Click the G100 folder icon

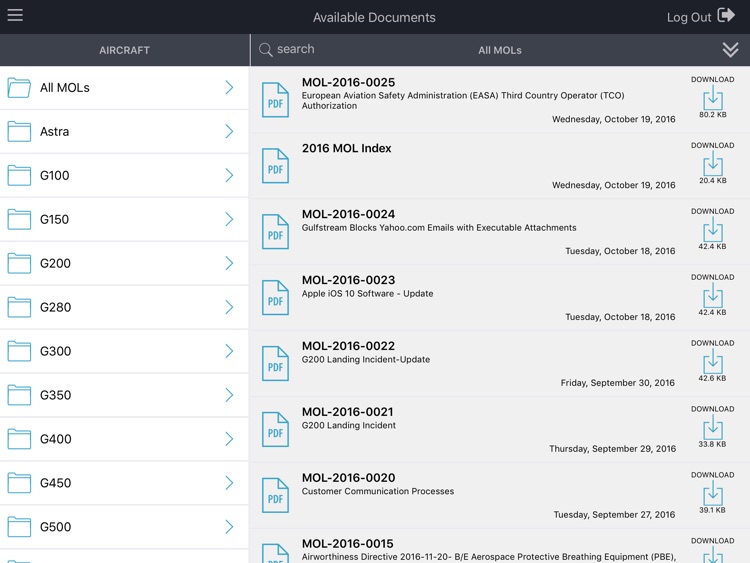tap(19, 176)
